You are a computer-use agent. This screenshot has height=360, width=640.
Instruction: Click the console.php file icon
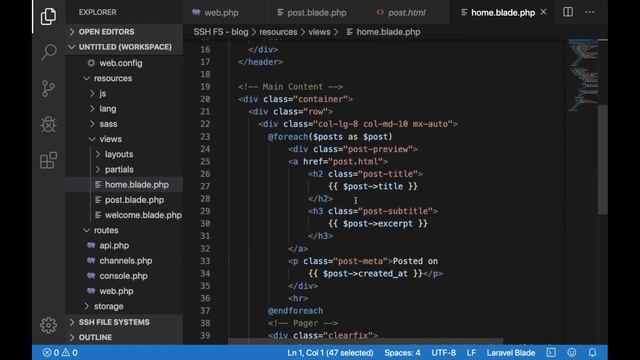point(91,276)
